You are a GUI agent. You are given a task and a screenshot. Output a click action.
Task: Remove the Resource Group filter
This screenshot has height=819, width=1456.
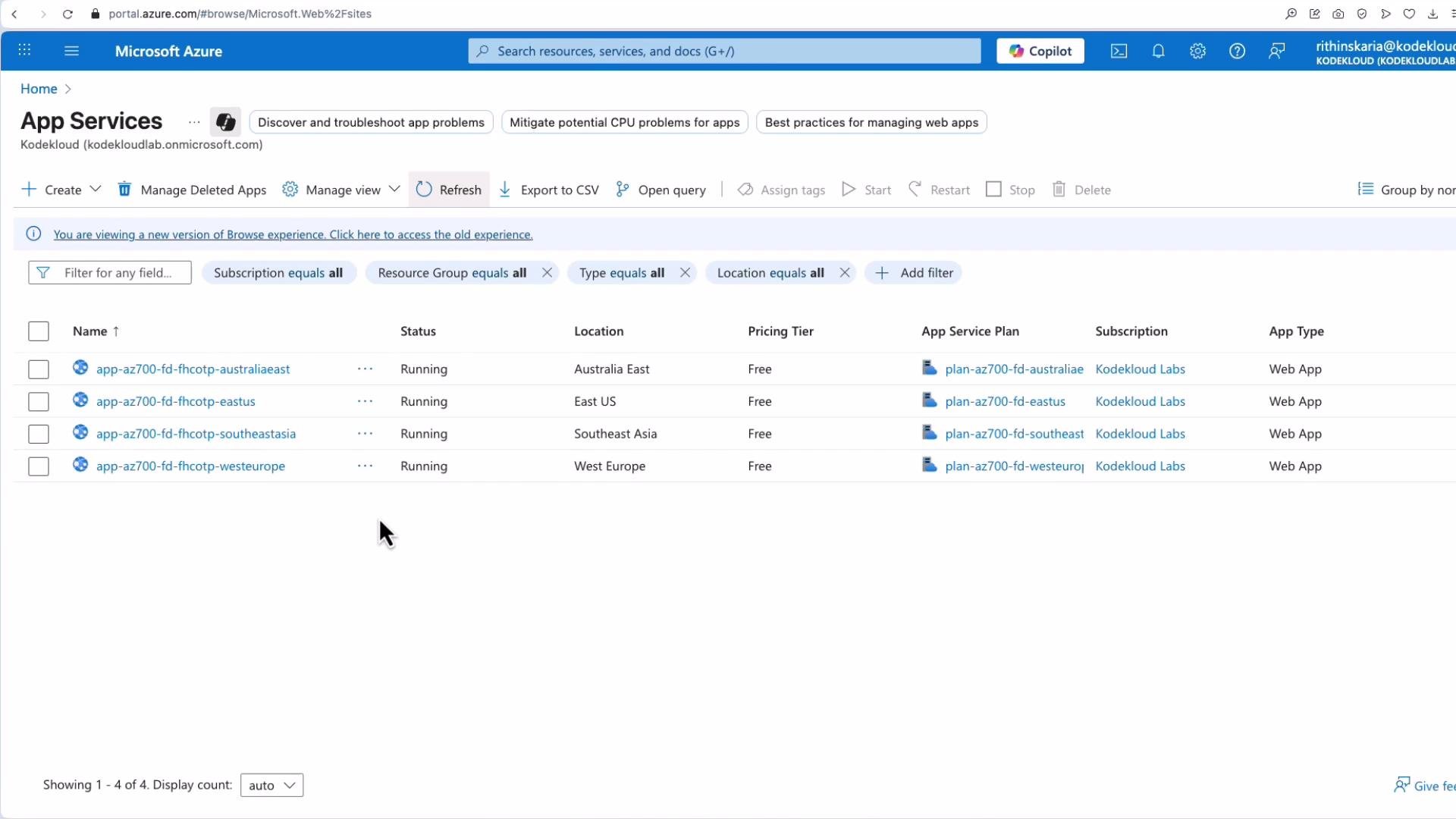pyautogui.click(x=547, y=272)
